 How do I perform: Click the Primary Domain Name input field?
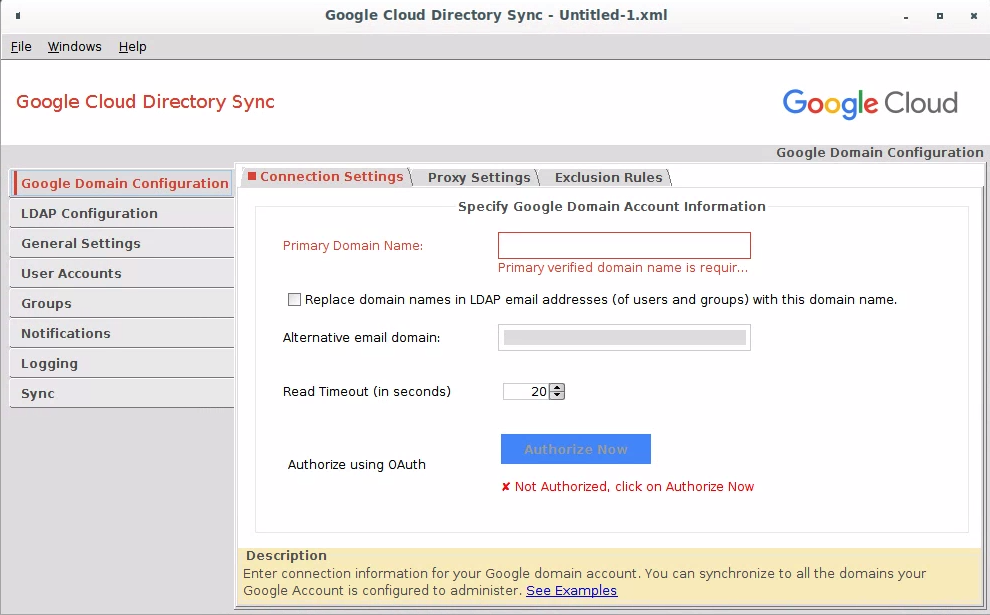pyautogui.click(x=623, y=245)
